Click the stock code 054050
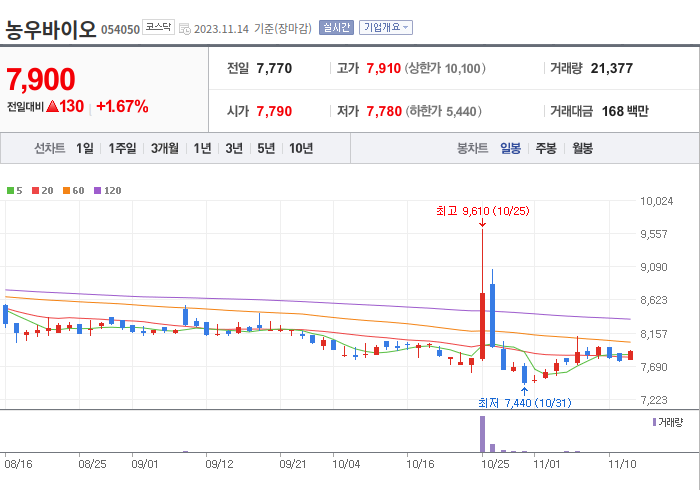700x490 pixels. [x=121, y=30]
